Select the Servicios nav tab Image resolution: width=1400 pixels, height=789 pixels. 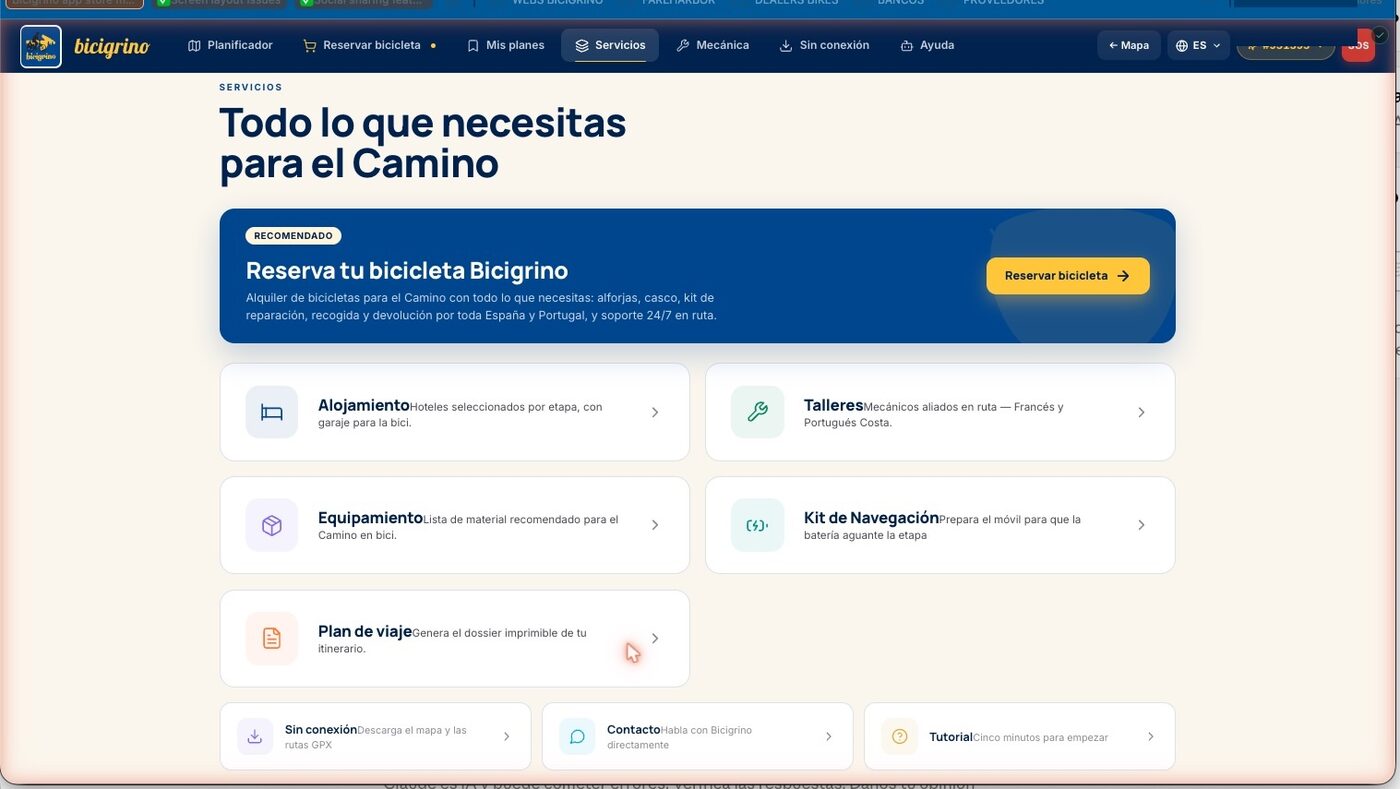(610, 45)
